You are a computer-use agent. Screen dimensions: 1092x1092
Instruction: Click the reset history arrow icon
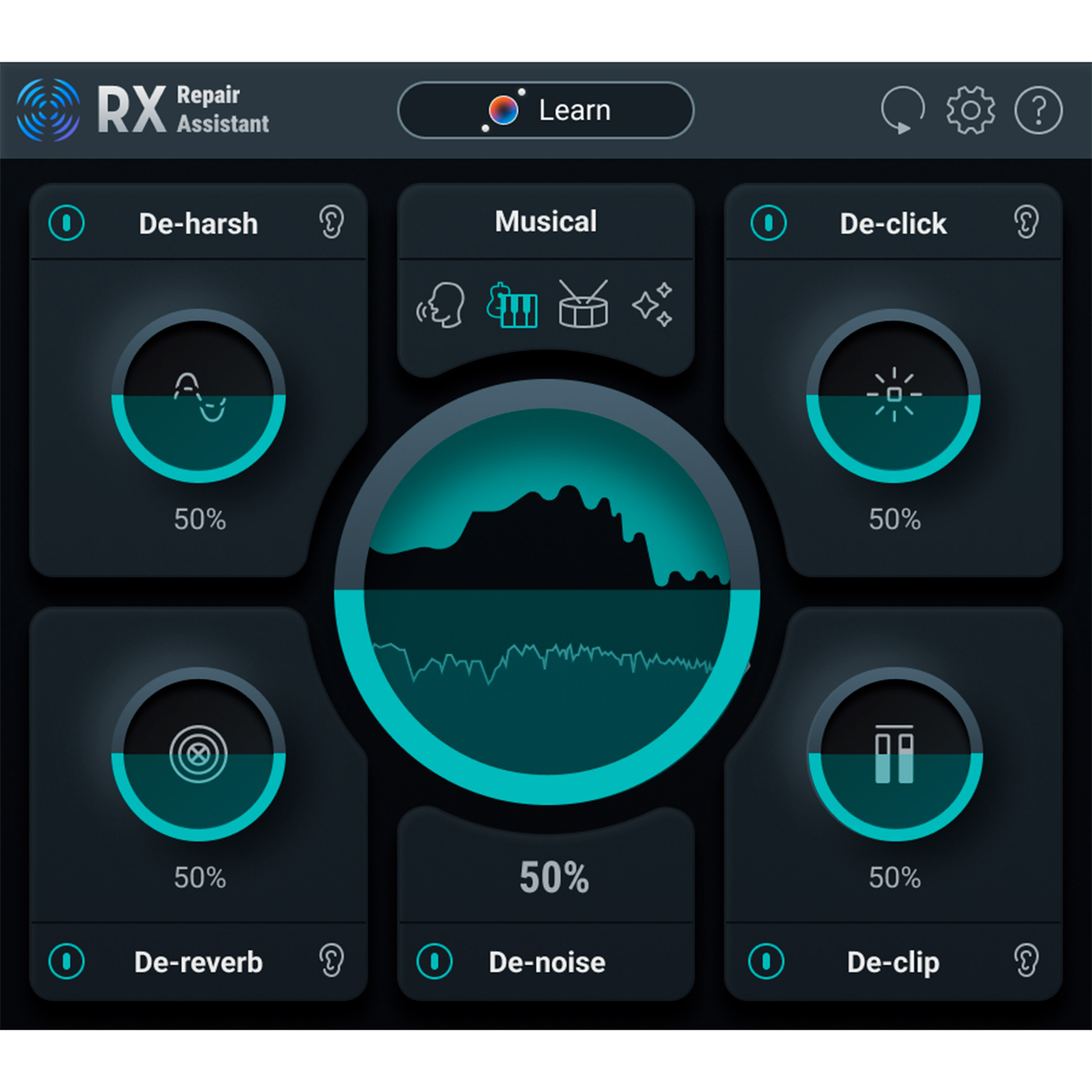[903, 110]
